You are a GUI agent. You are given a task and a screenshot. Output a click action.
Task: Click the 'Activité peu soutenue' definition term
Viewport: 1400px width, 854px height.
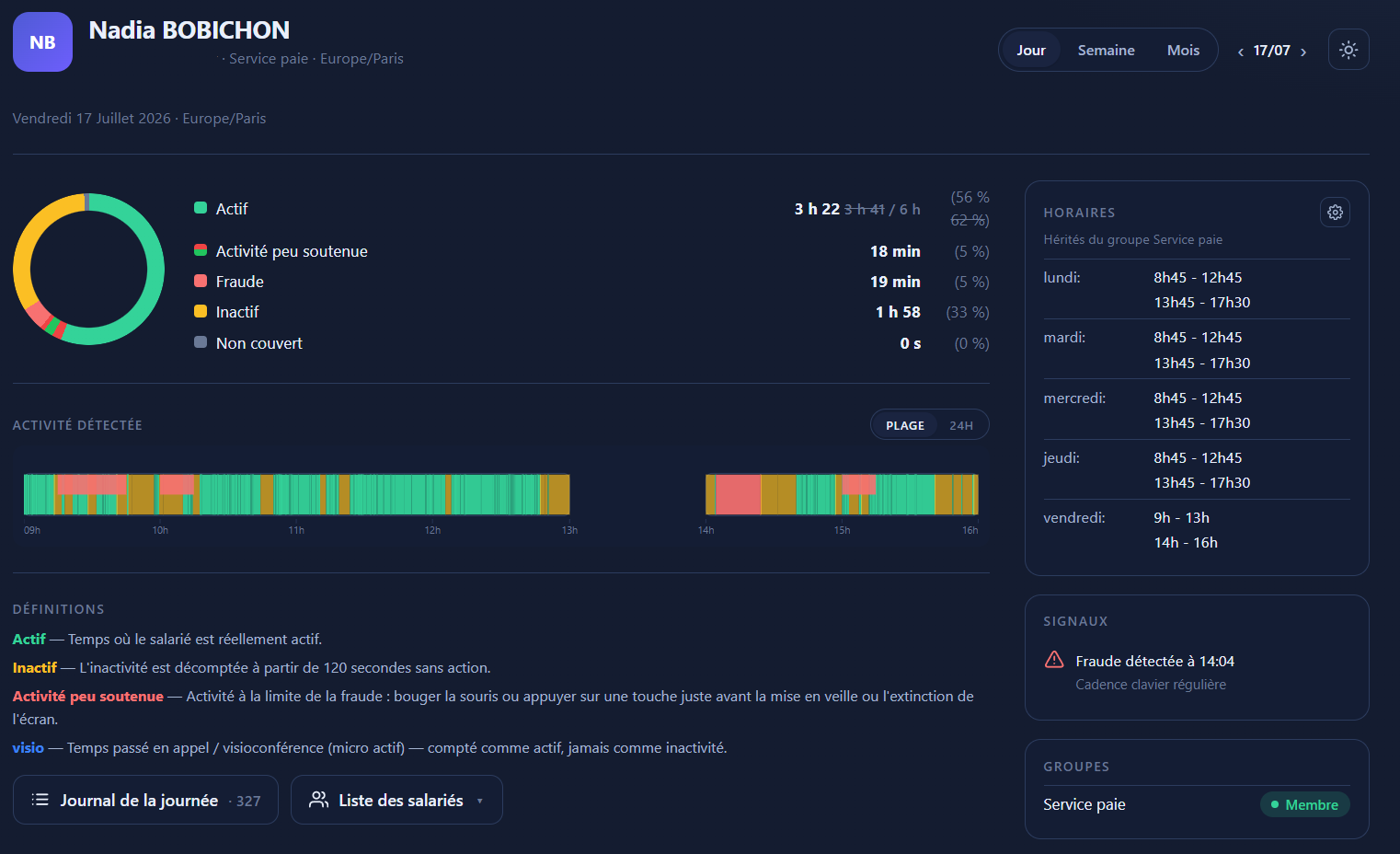point(88,696)
